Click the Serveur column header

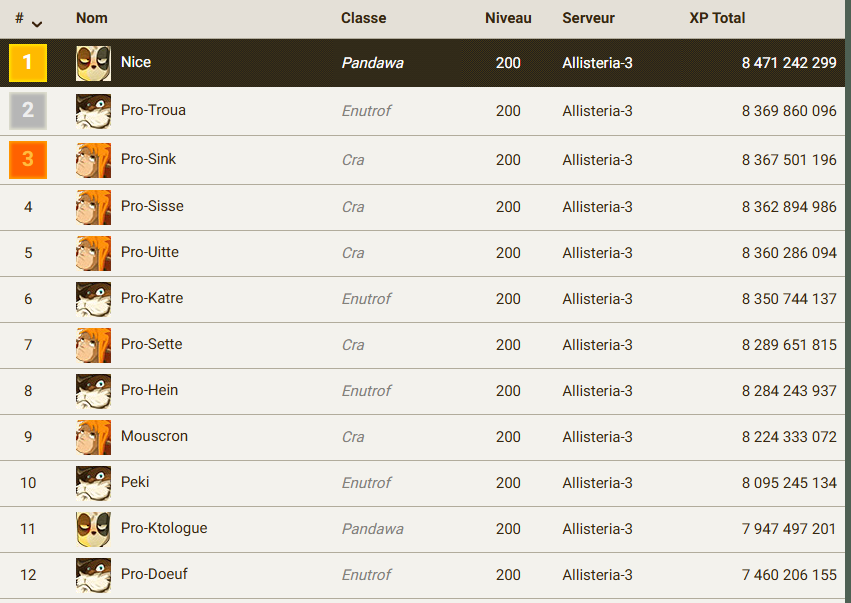588,18
